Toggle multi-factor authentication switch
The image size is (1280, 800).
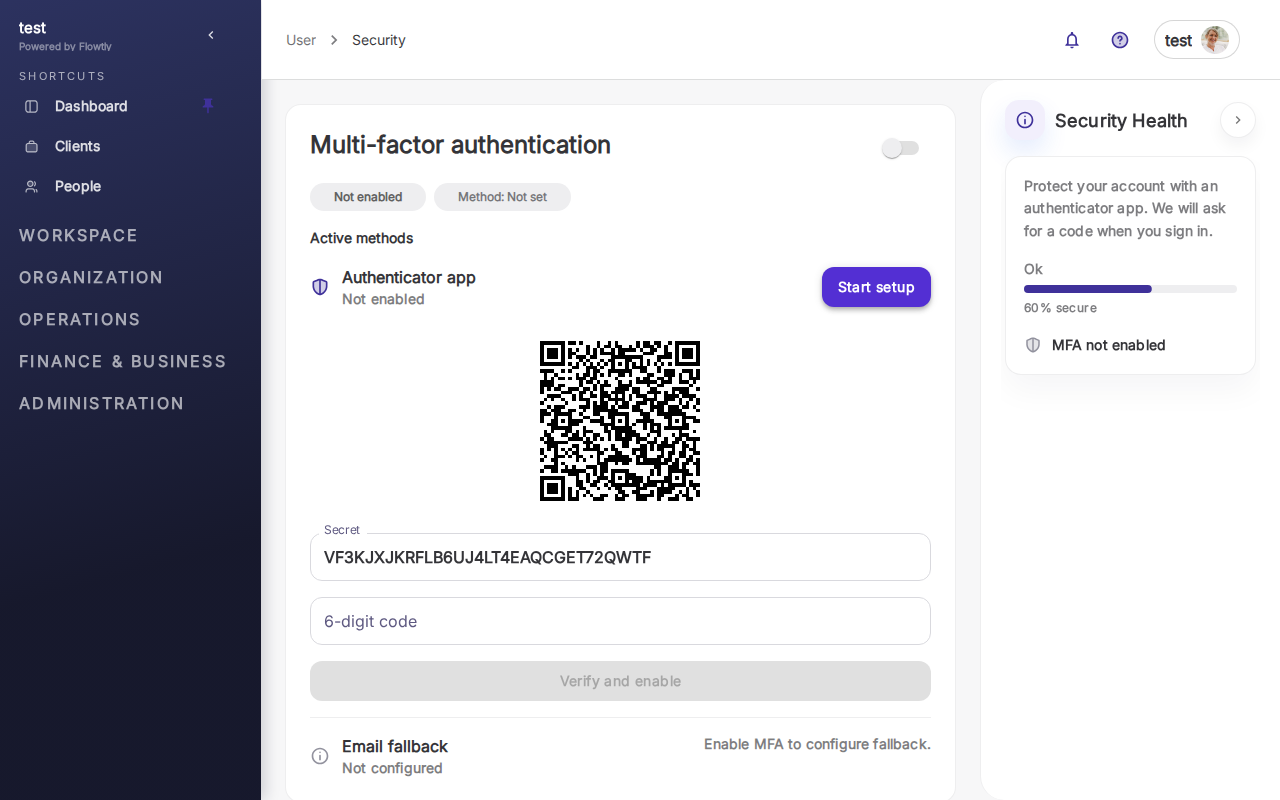900,148
